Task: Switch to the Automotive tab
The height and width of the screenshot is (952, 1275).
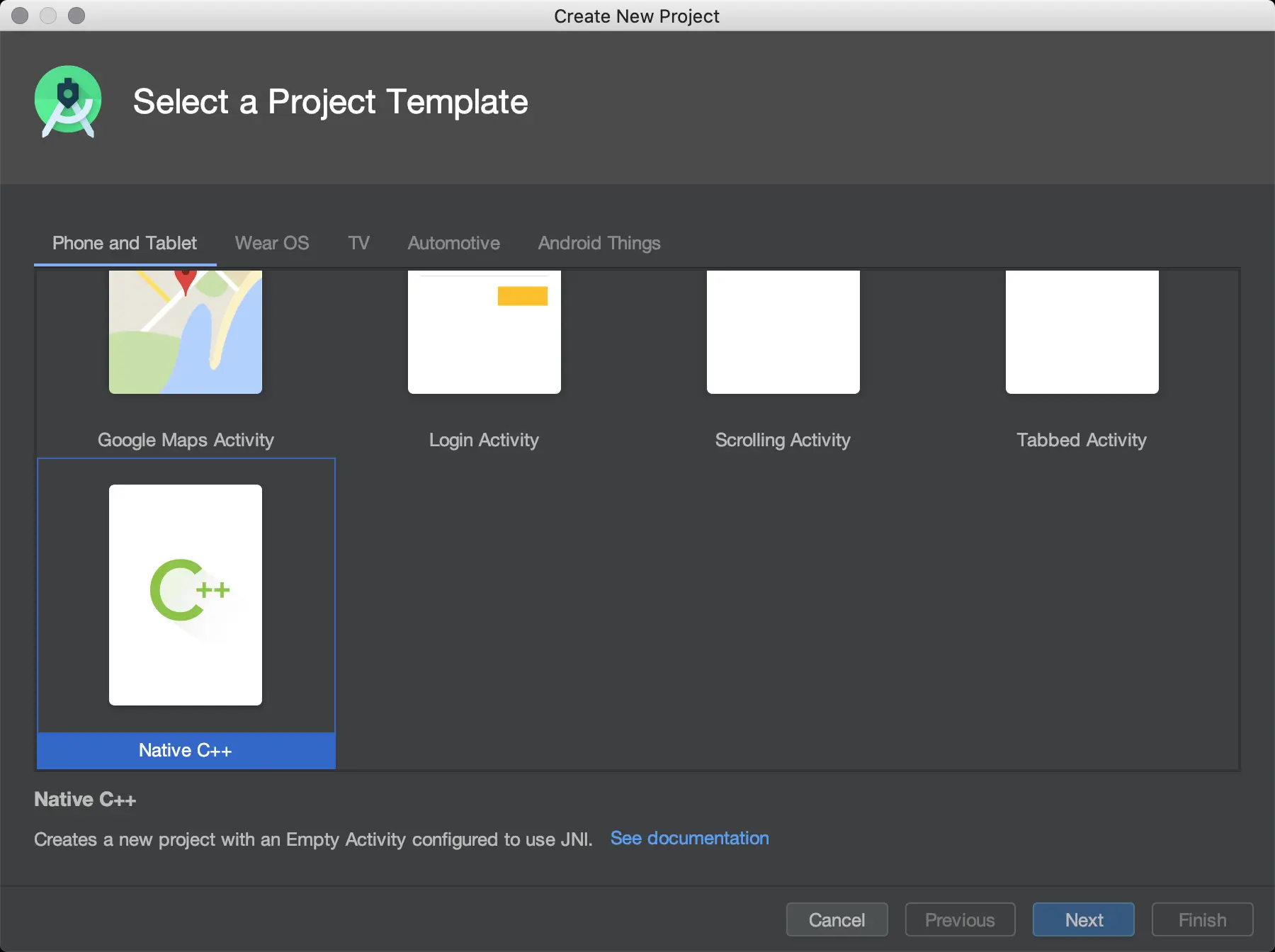Action: point(453,243)
